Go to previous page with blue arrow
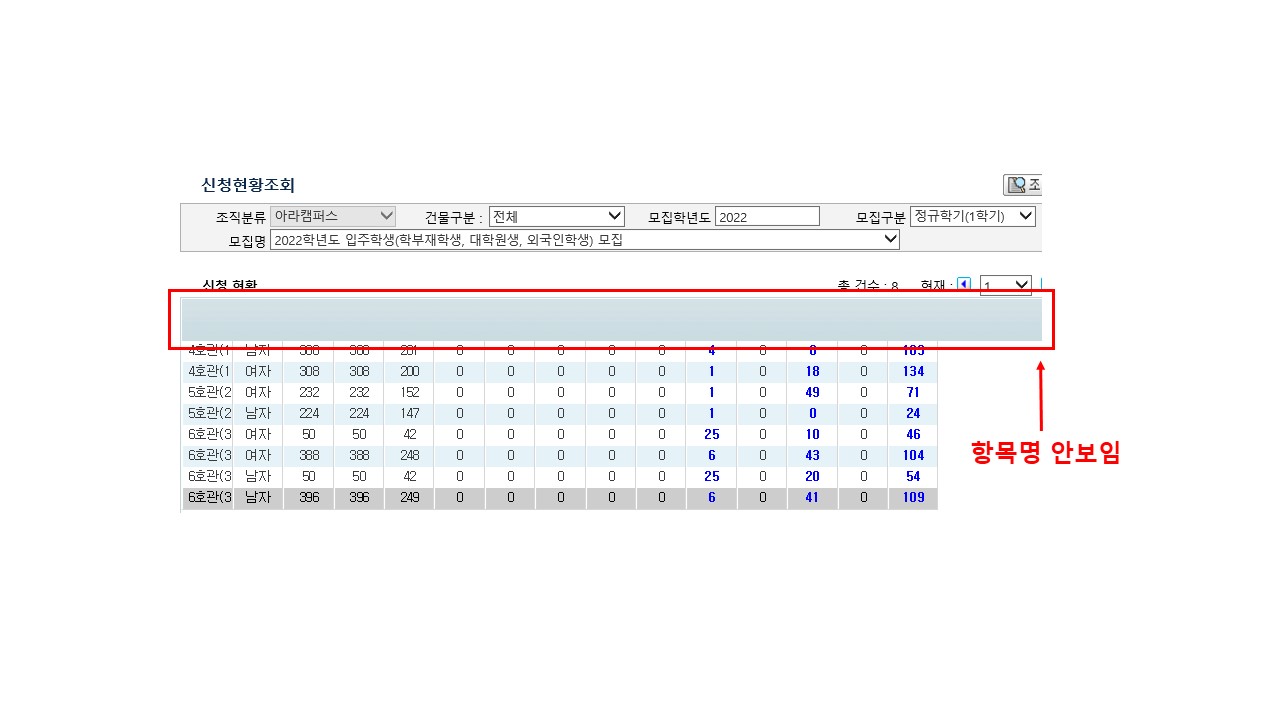 964,285
